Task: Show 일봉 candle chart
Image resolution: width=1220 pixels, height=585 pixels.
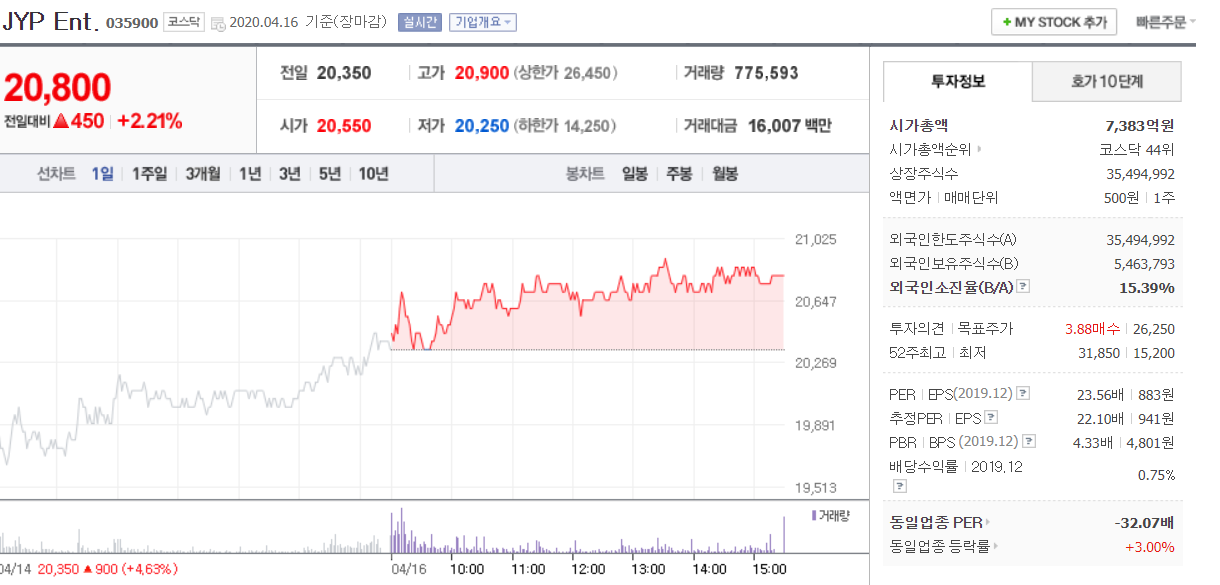Action: (635, 174)
